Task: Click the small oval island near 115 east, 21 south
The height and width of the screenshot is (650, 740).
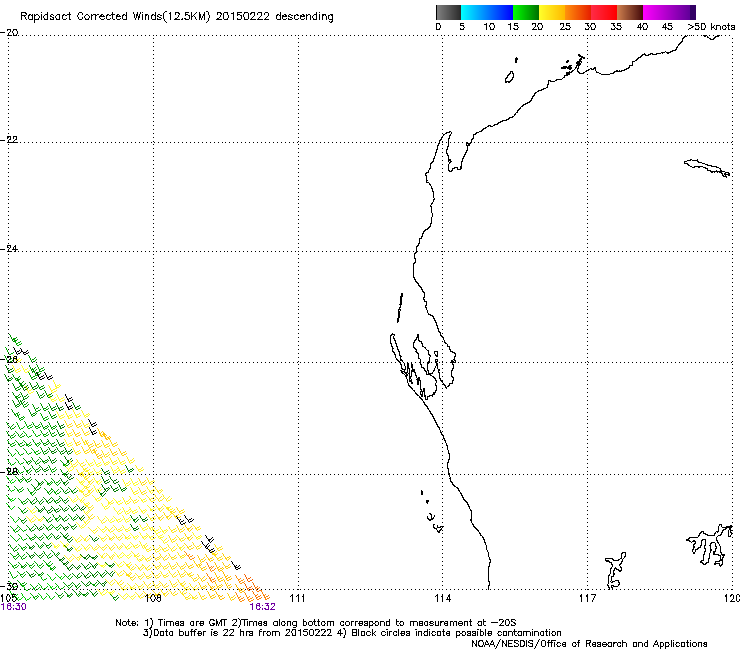Action: click(x=509, y=77)
